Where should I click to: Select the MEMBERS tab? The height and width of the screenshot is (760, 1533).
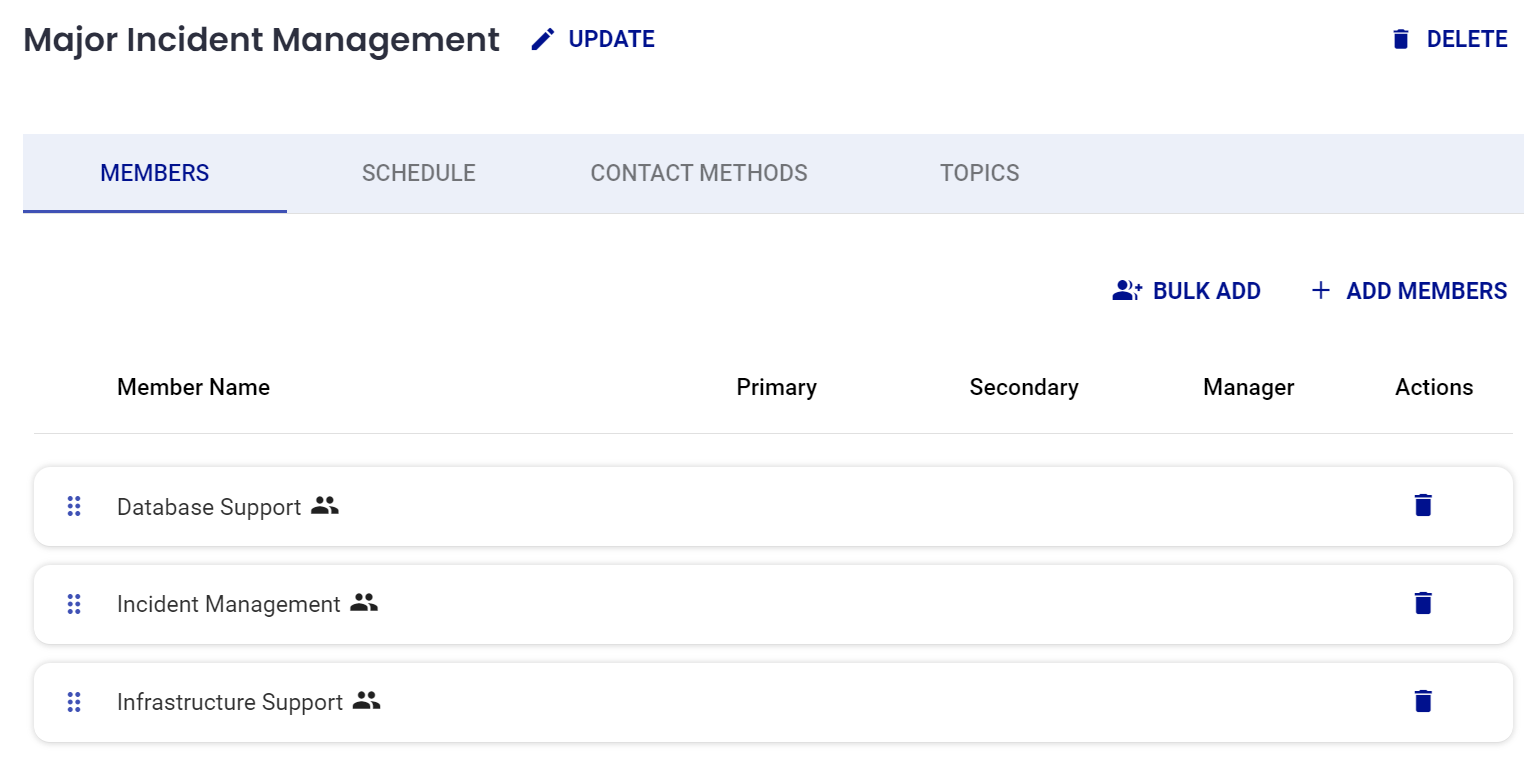tap(154, 173)
